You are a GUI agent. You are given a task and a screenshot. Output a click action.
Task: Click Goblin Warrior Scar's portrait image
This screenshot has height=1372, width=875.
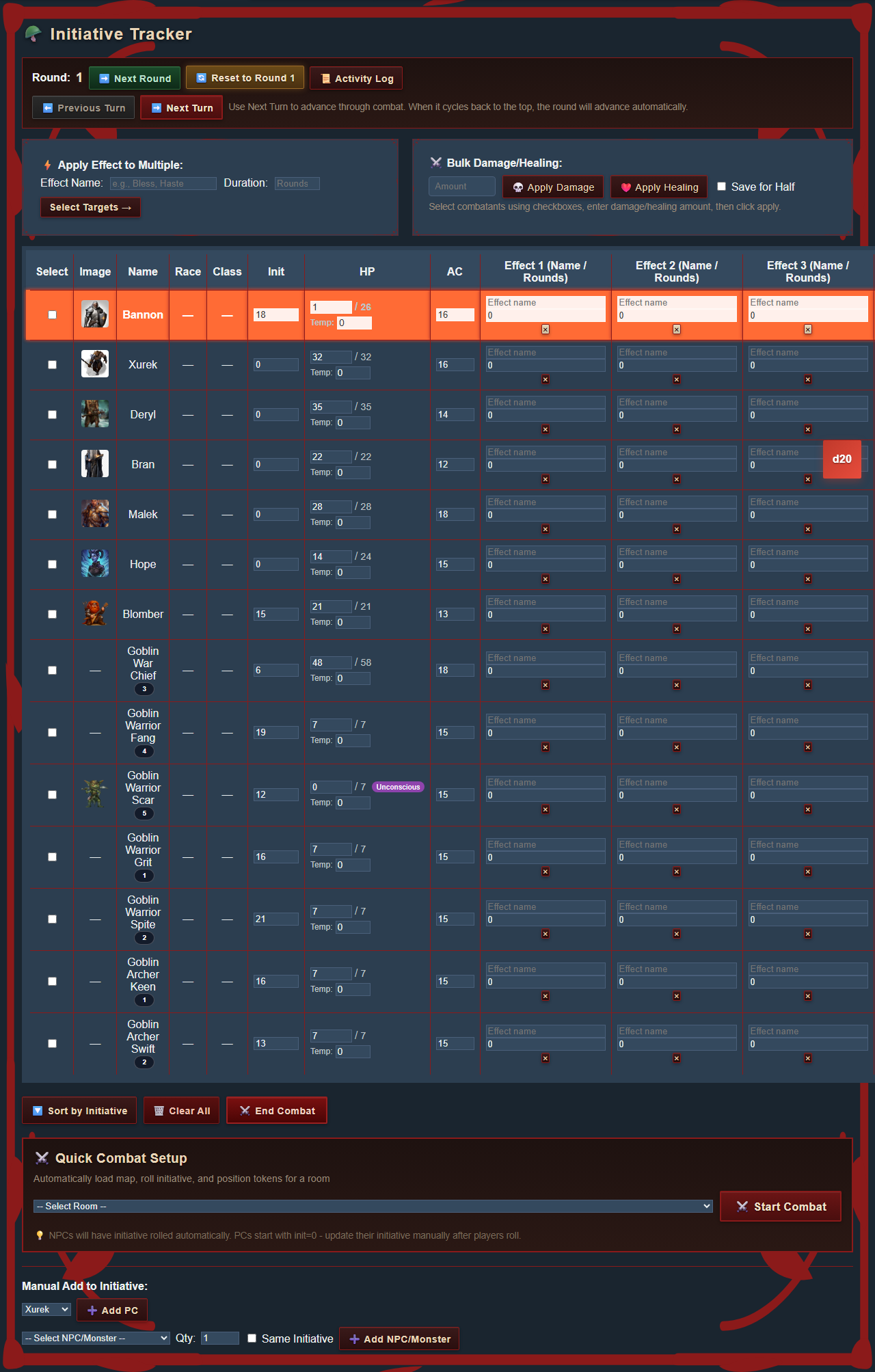point(95,794)
